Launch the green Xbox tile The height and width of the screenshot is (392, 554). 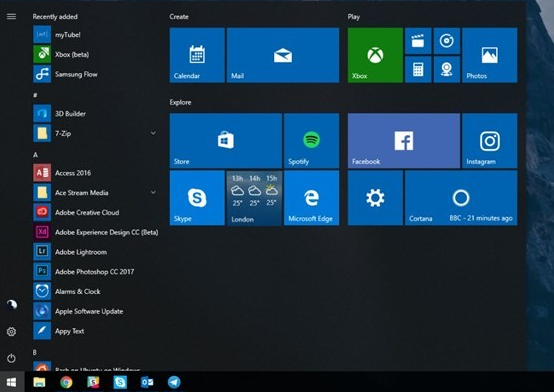click(x=375, y=55)
